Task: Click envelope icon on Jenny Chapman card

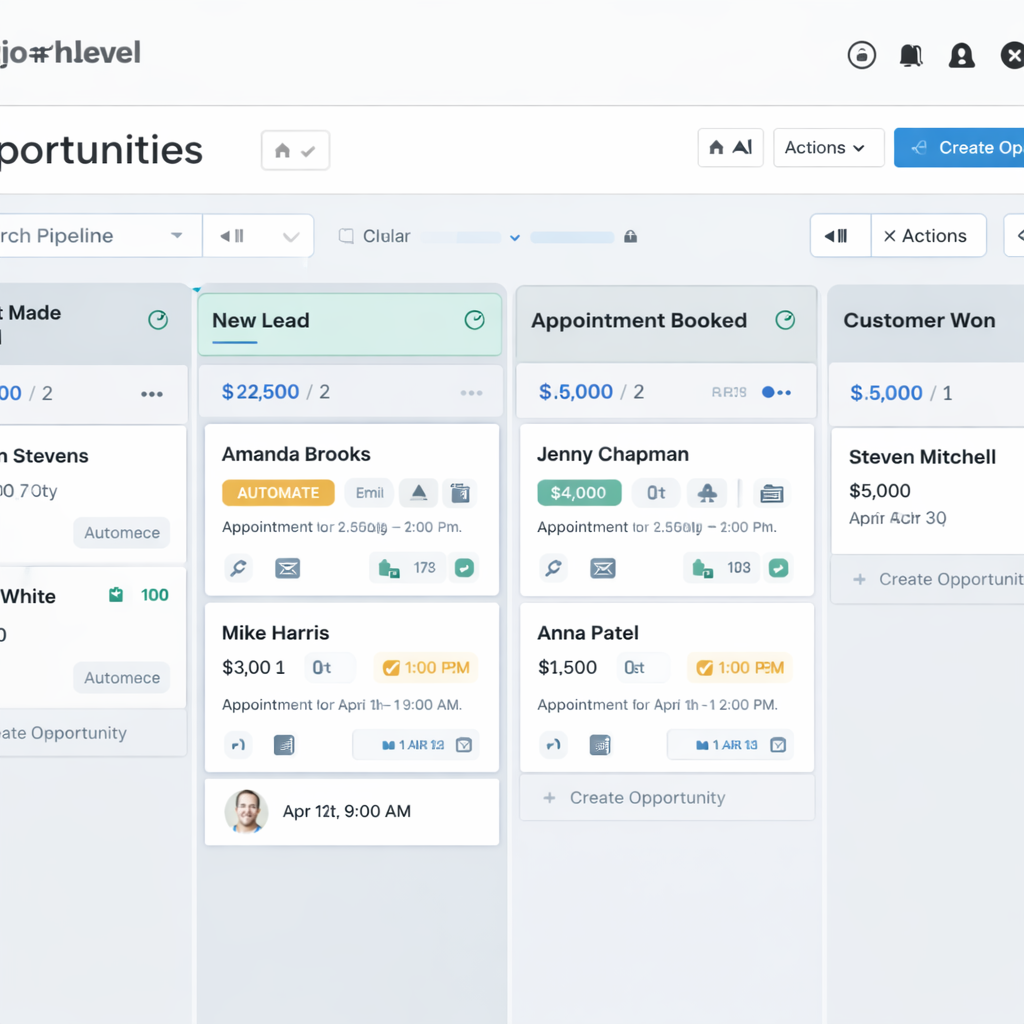Action: click(x=602, y=568)
